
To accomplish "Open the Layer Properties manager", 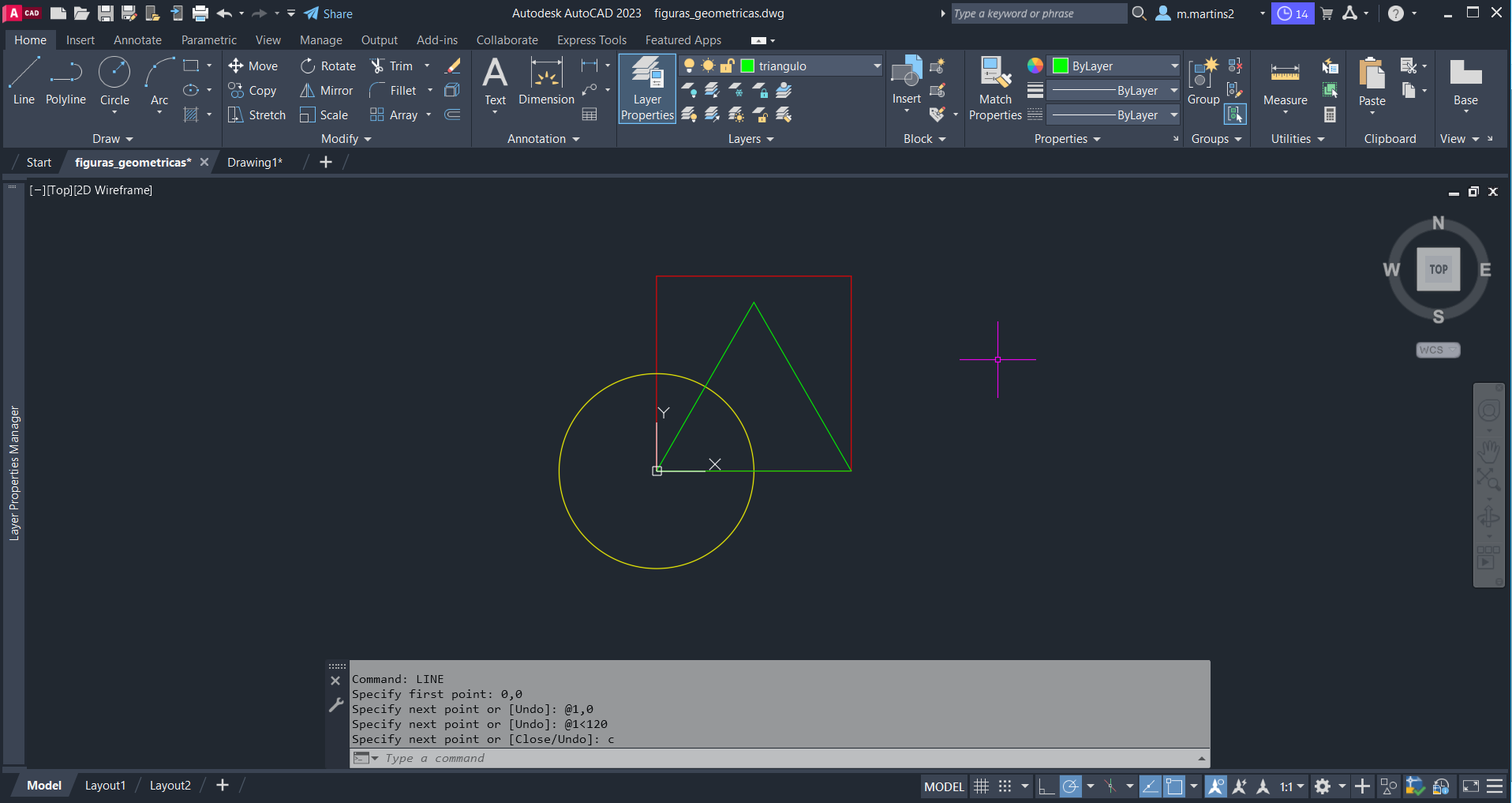I will (647, 88).
